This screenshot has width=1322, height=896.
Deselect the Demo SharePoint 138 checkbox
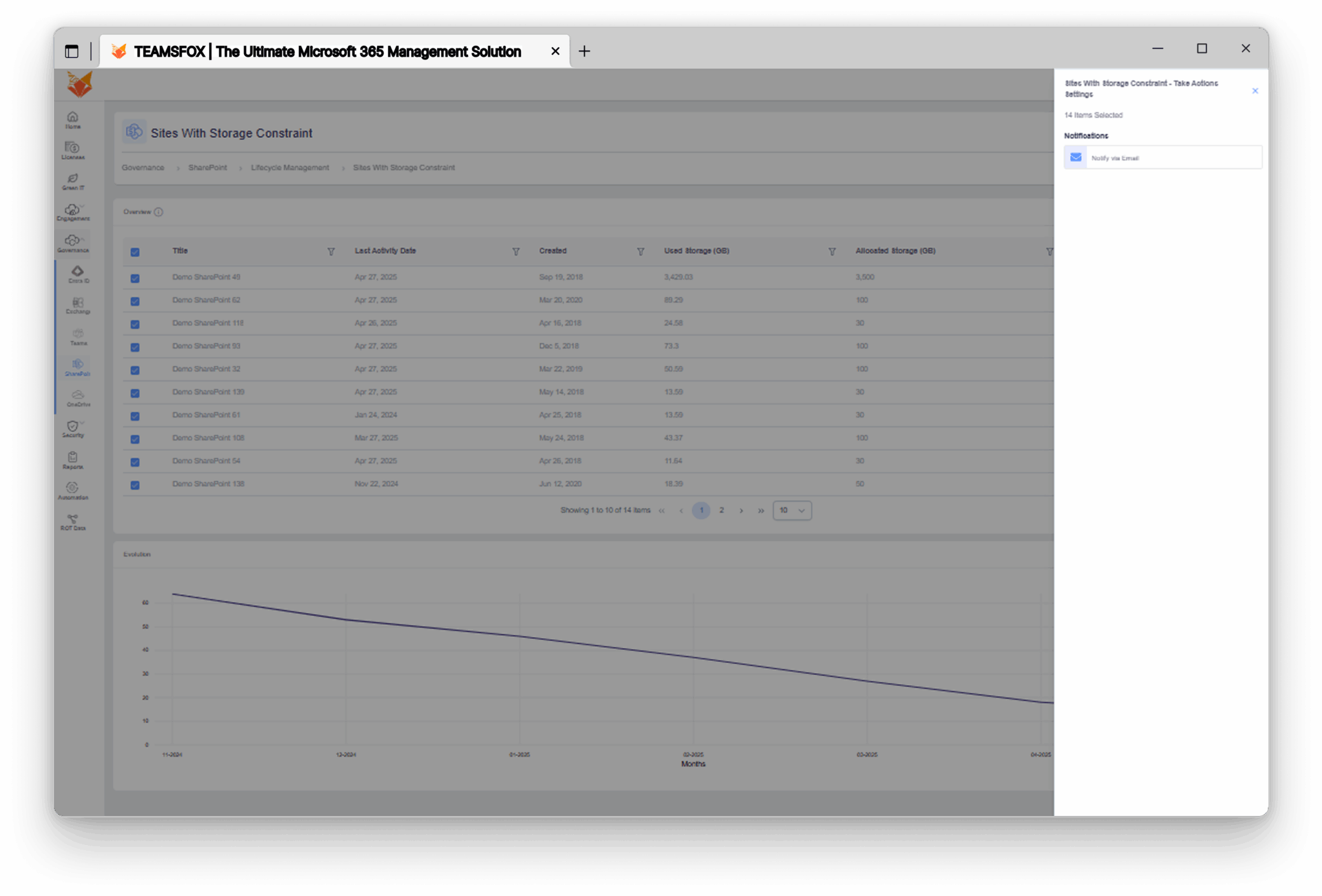pos(136,485)
